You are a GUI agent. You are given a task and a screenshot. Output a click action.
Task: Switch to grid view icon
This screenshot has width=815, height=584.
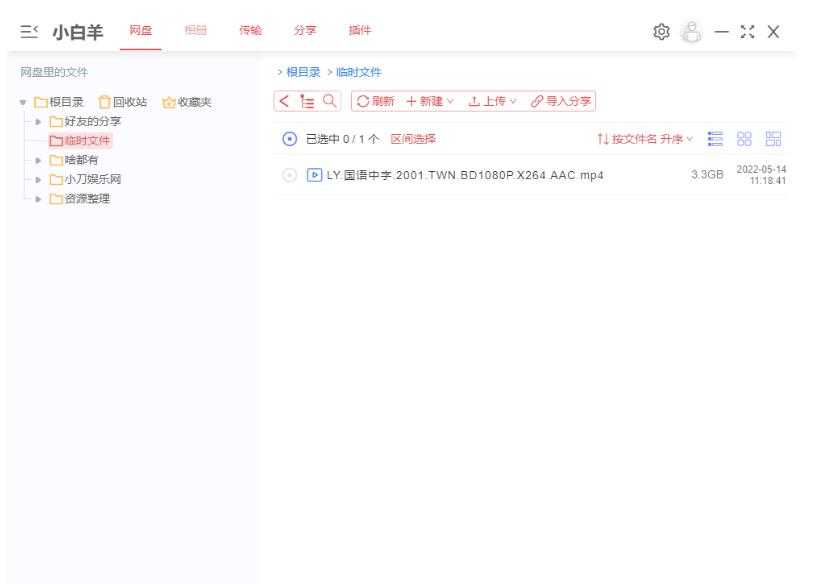click(744, 140)
